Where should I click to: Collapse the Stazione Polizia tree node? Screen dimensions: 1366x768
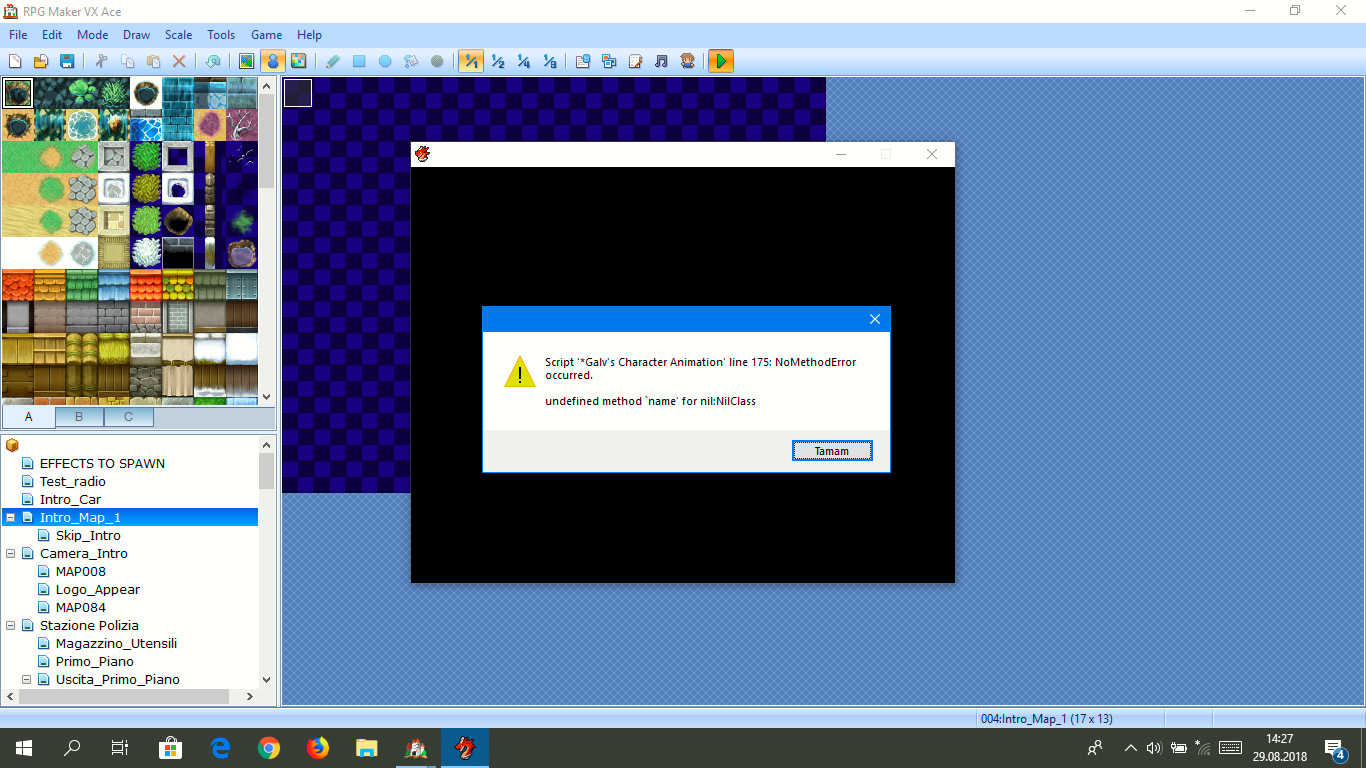[11, 626]
